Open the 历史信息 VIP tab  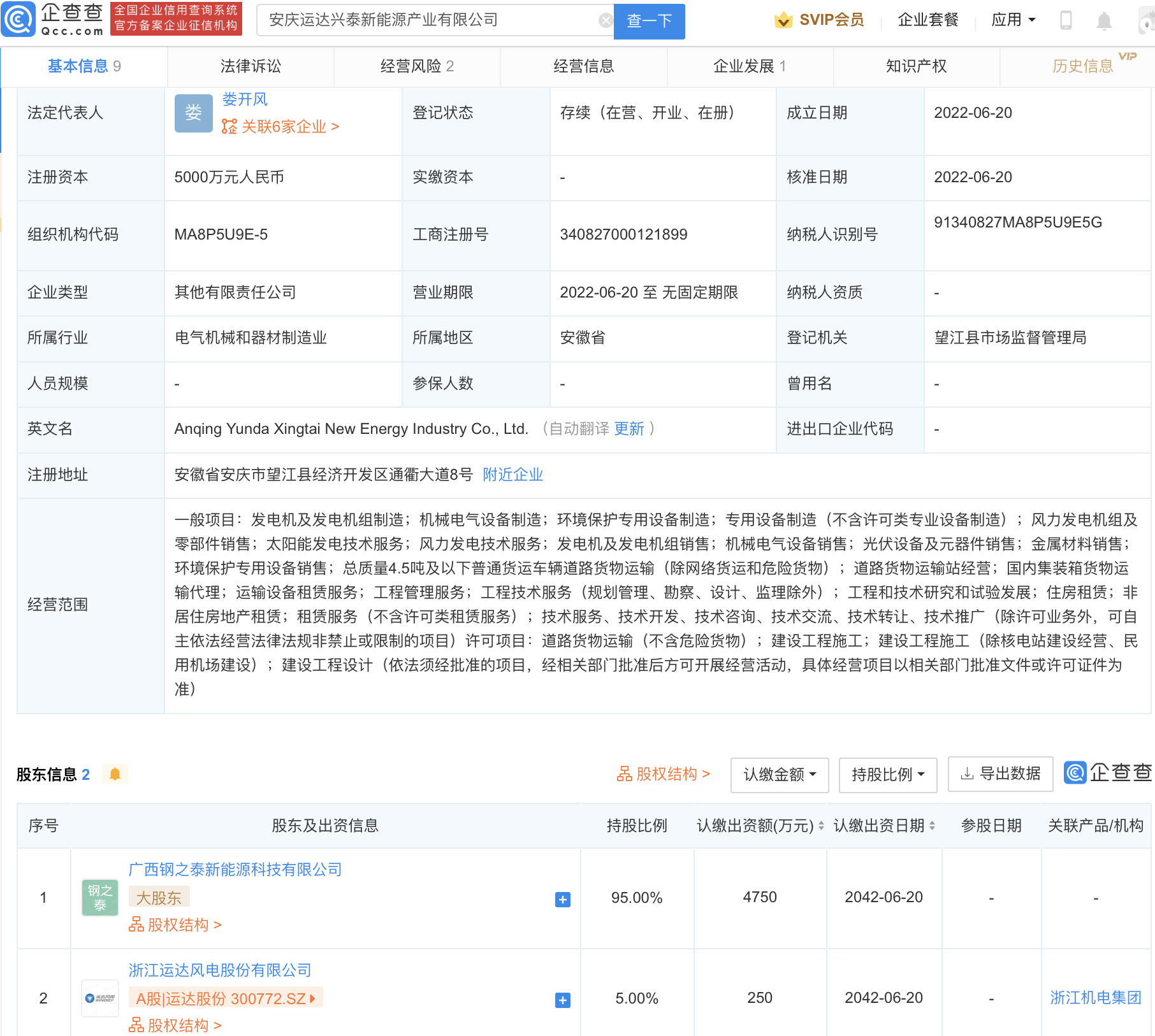[x=1082, y=66]
